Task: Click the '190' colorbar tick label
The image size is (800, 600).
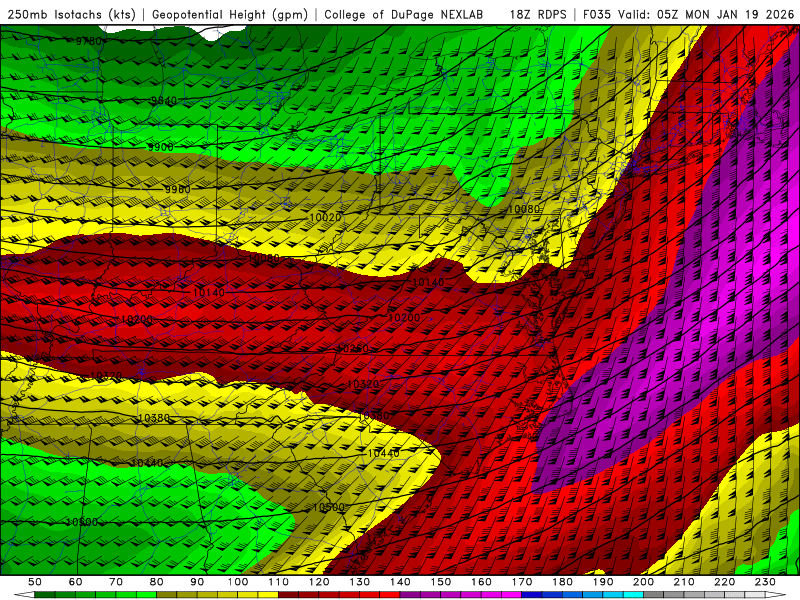Action: (x=603, y=582)
